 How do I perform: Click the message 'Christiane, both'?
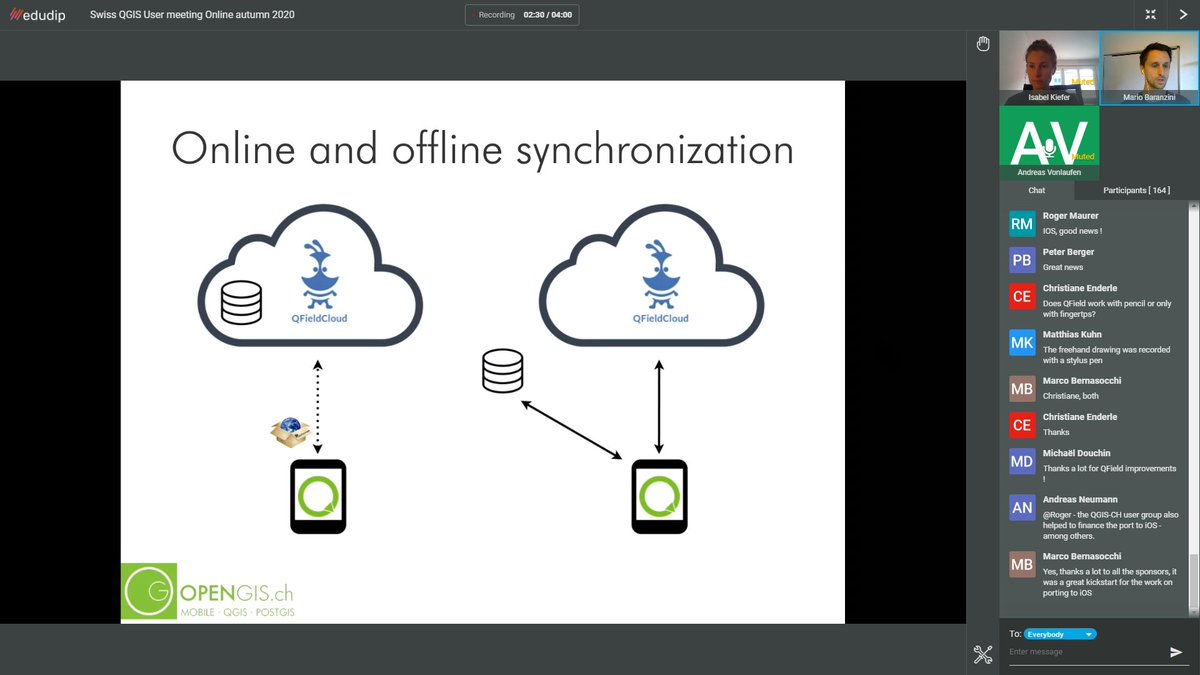pos(1070,396)
